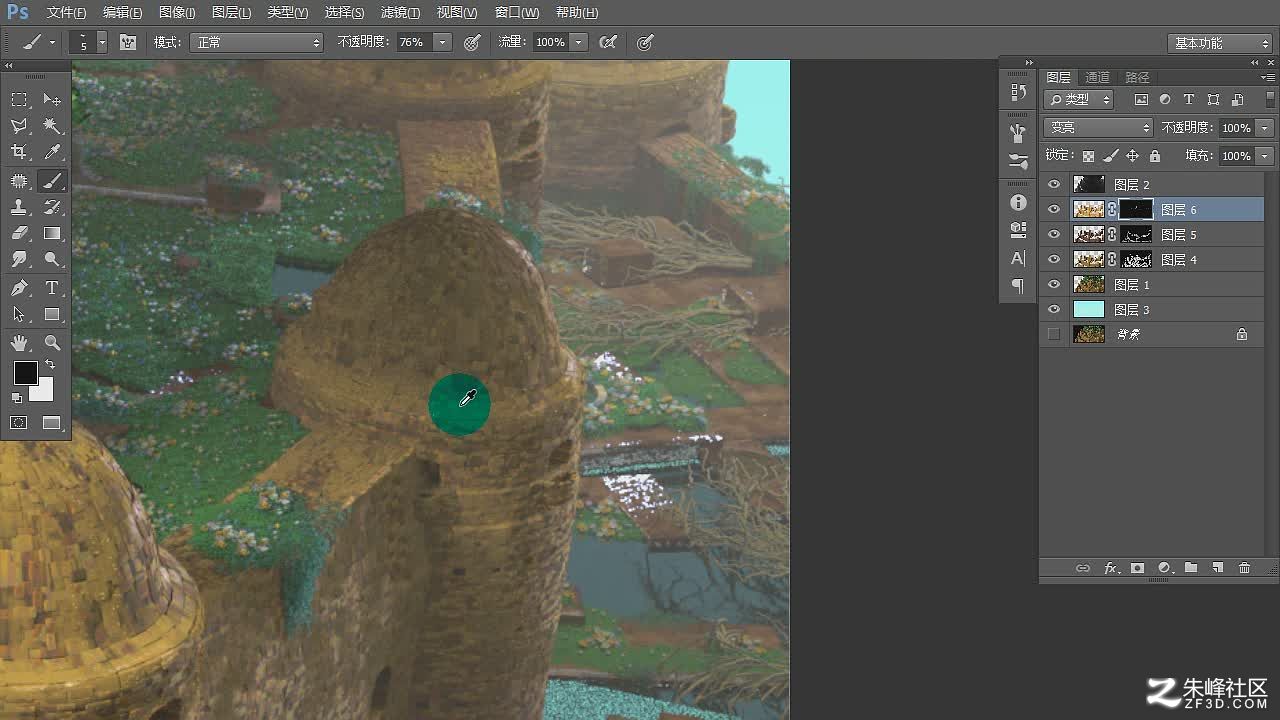Select the Polygonal Lasso tool
Viewport: 1280px width, 720px height.
19,126
